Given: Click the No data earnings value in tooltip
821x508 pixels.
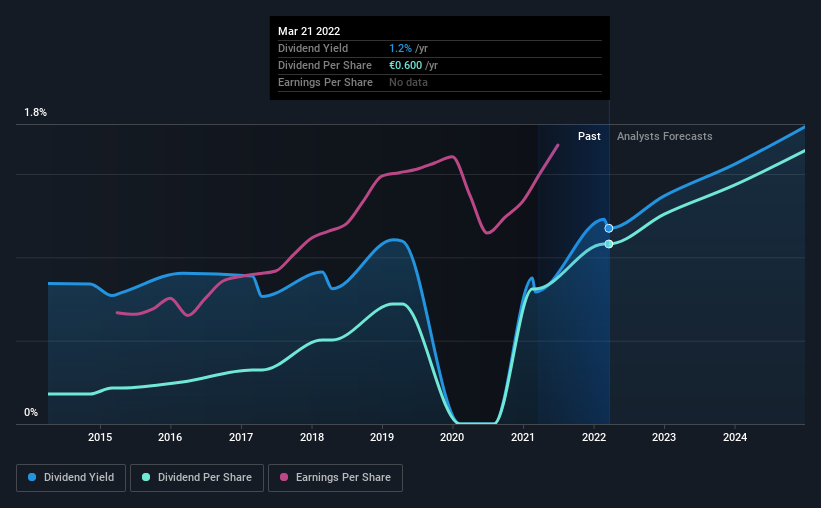Looking at the screenshot, I should click(x=408, y=82).
